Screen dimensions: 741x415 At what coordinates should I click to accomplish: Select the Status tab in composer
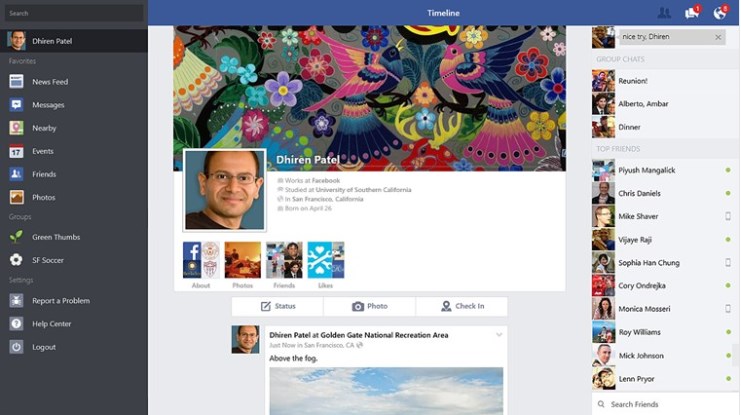(x=277, y=306)
